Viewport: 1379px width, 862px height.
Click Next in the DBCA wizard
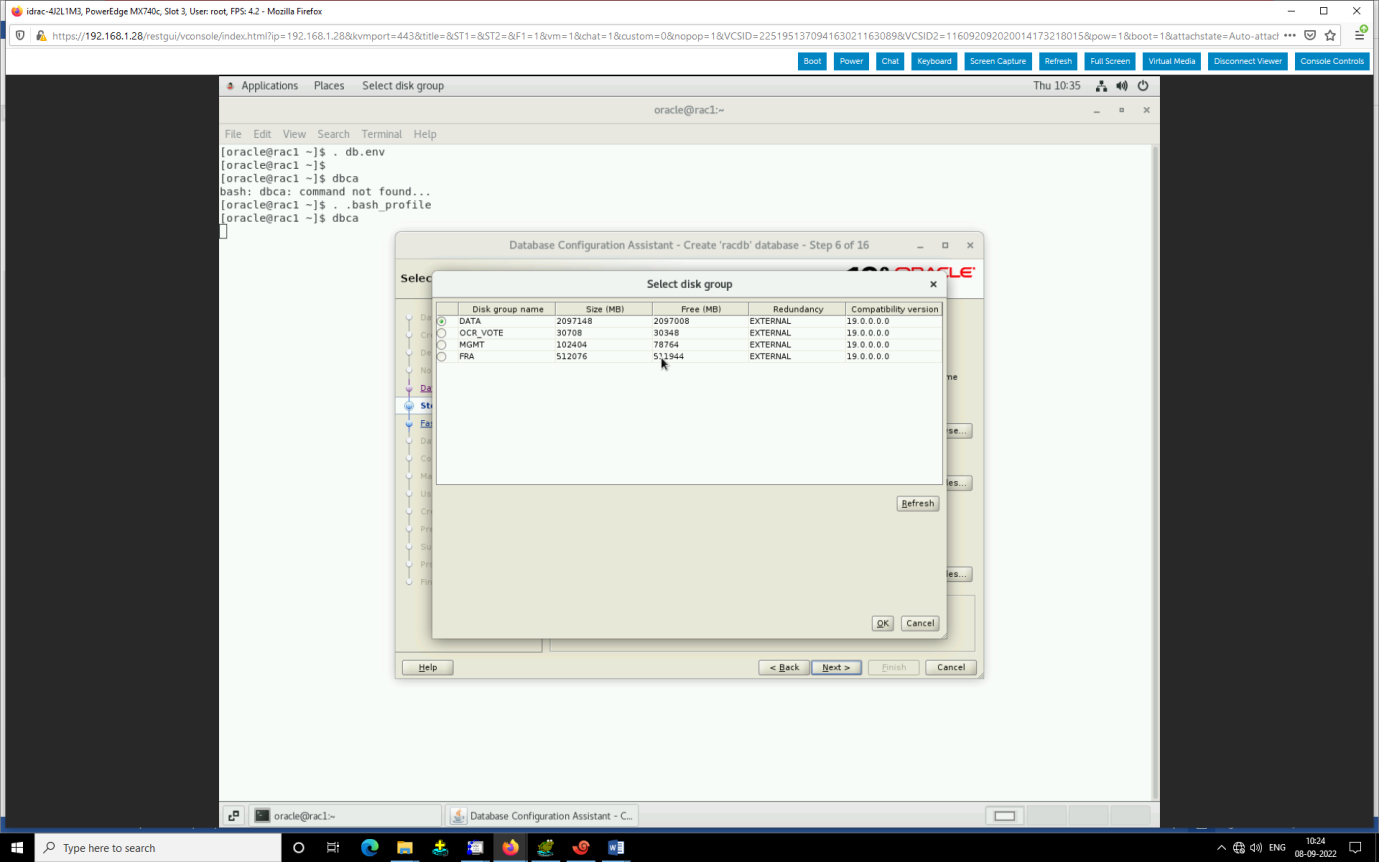(x=836, y=667)
